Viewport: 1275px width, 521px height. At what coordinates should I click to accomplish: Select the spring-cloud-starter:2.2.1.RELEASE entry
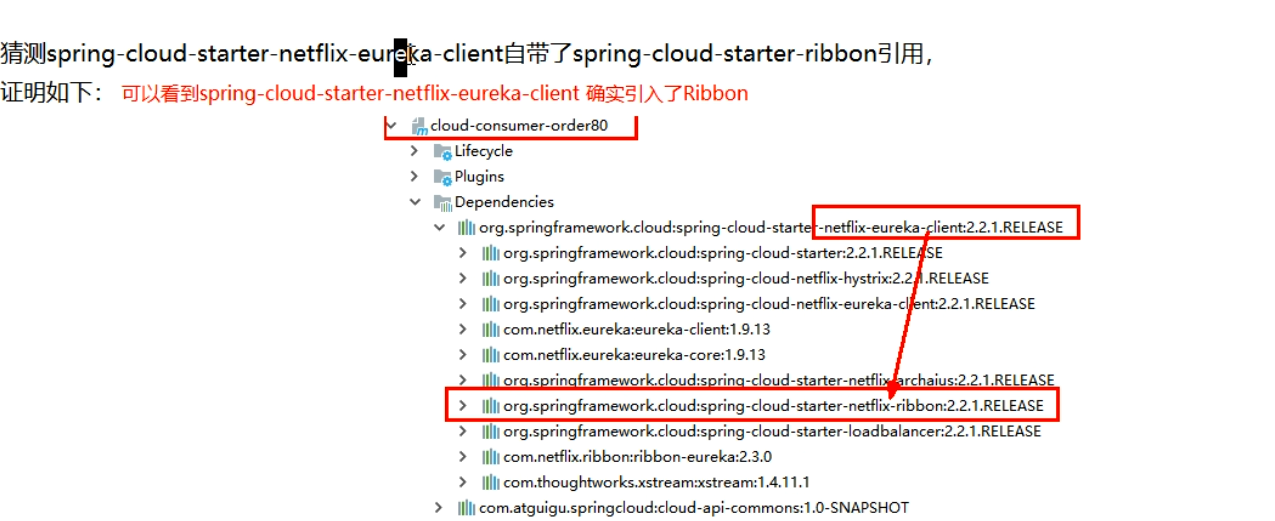[722, 253]
